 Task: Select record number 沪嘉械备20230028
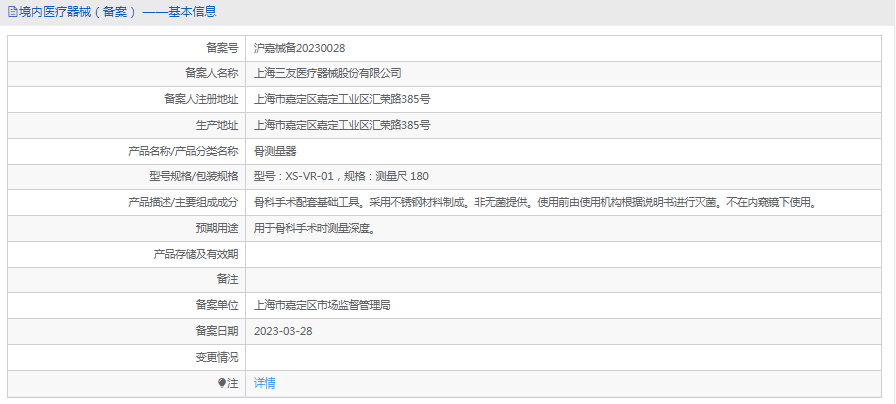point(299,48)
